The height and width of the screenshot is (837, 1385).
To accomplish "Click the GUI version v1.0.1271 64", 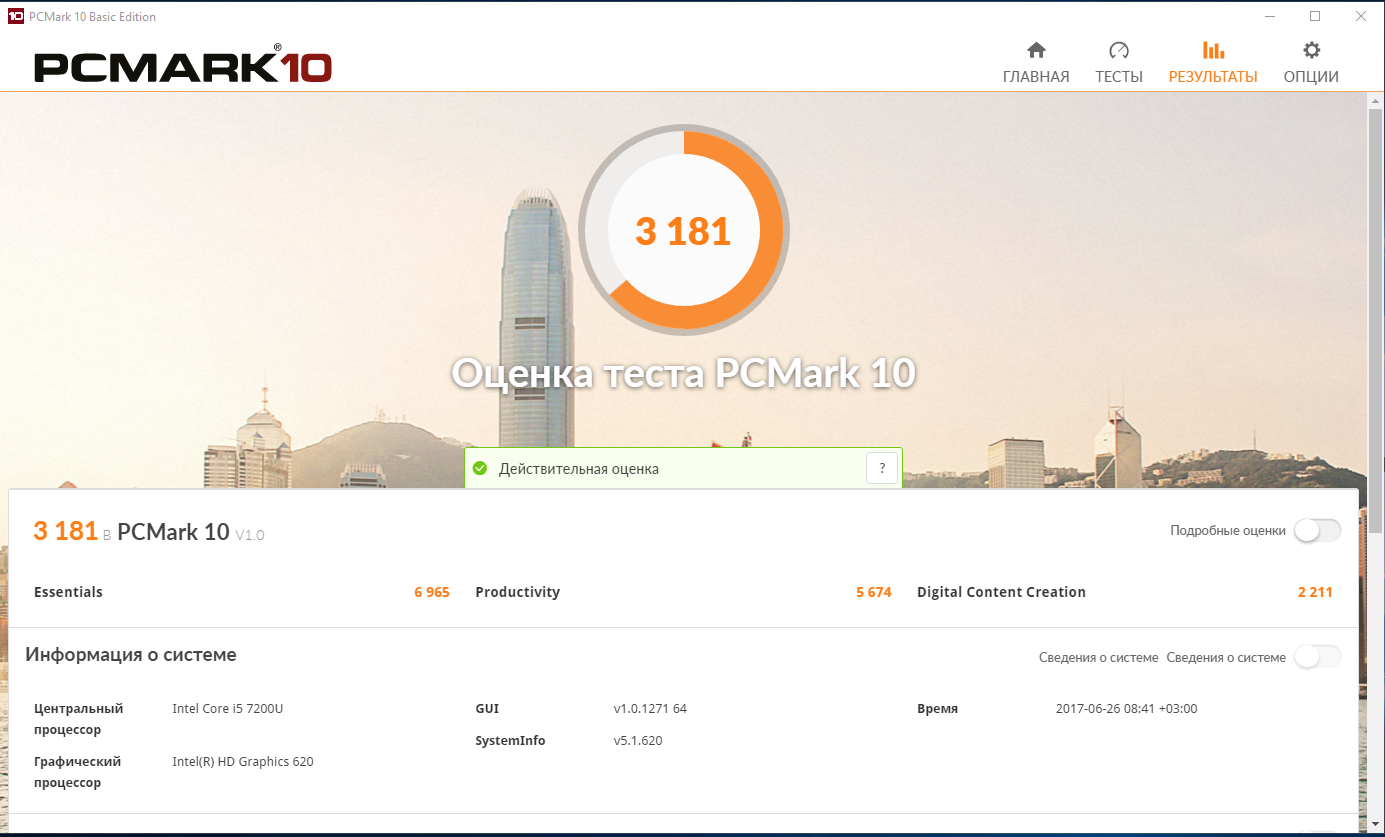I will coord(650,709).
